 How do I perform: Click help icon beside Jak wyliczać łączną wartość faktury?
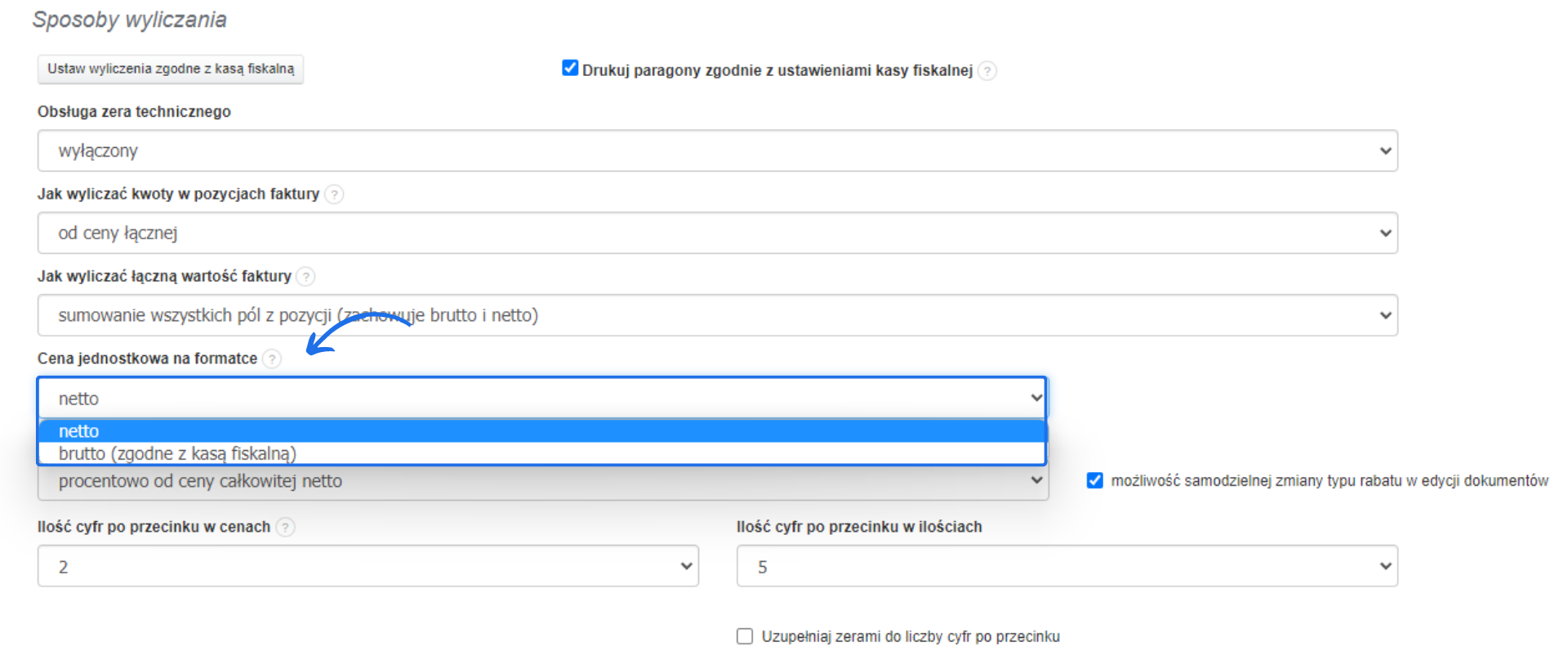coord(305,277)
